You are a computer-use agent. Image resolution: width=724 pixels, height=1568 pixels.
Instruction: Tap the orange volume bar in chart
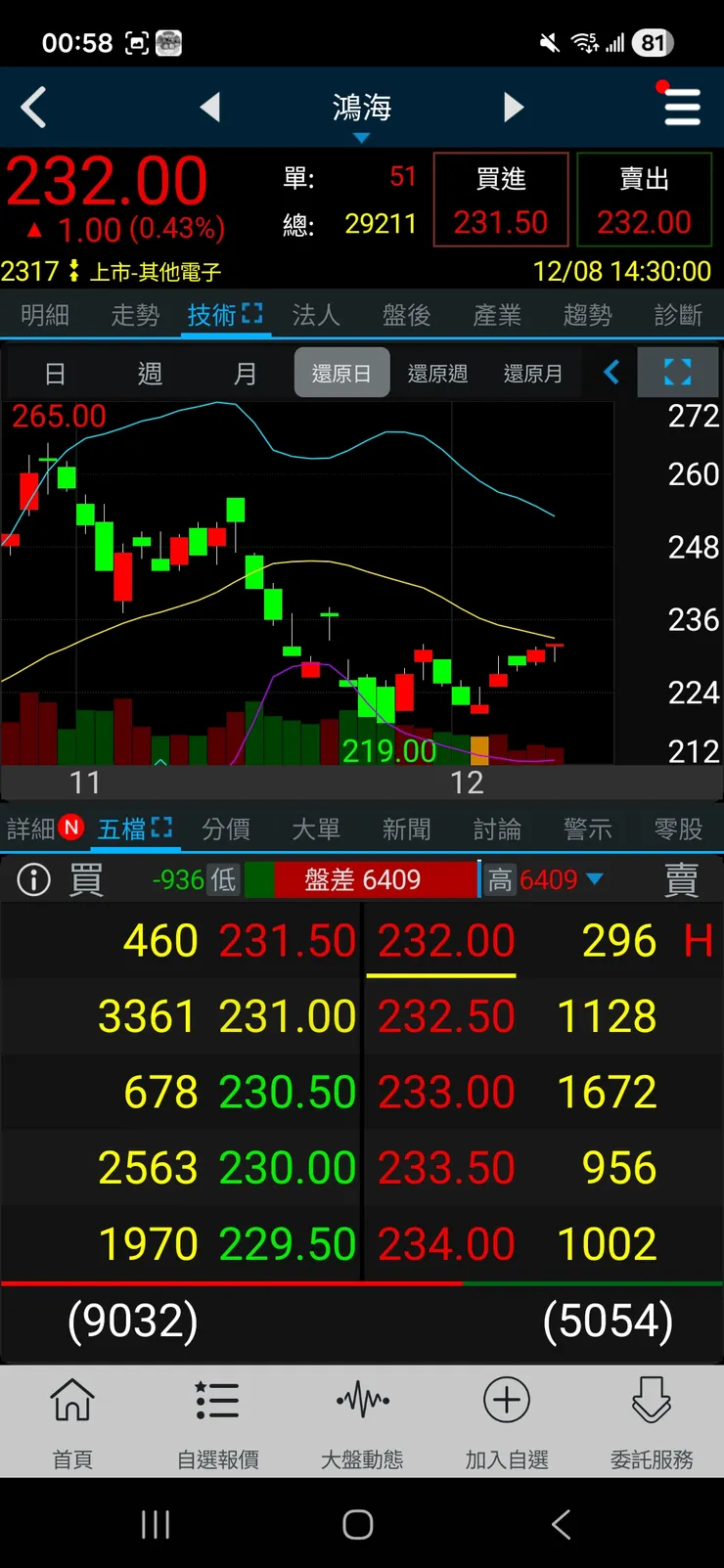pos(479,749)
